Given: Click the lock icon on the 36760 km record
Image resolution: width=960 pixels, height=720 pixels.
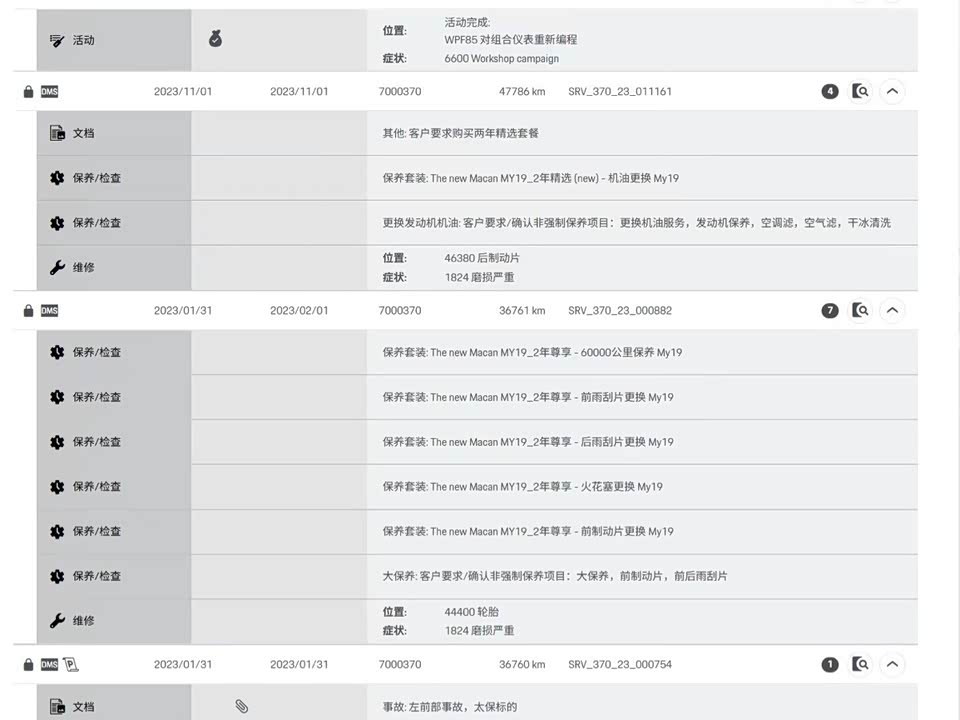Looking at the screenshot, I should tap(28, 664).
